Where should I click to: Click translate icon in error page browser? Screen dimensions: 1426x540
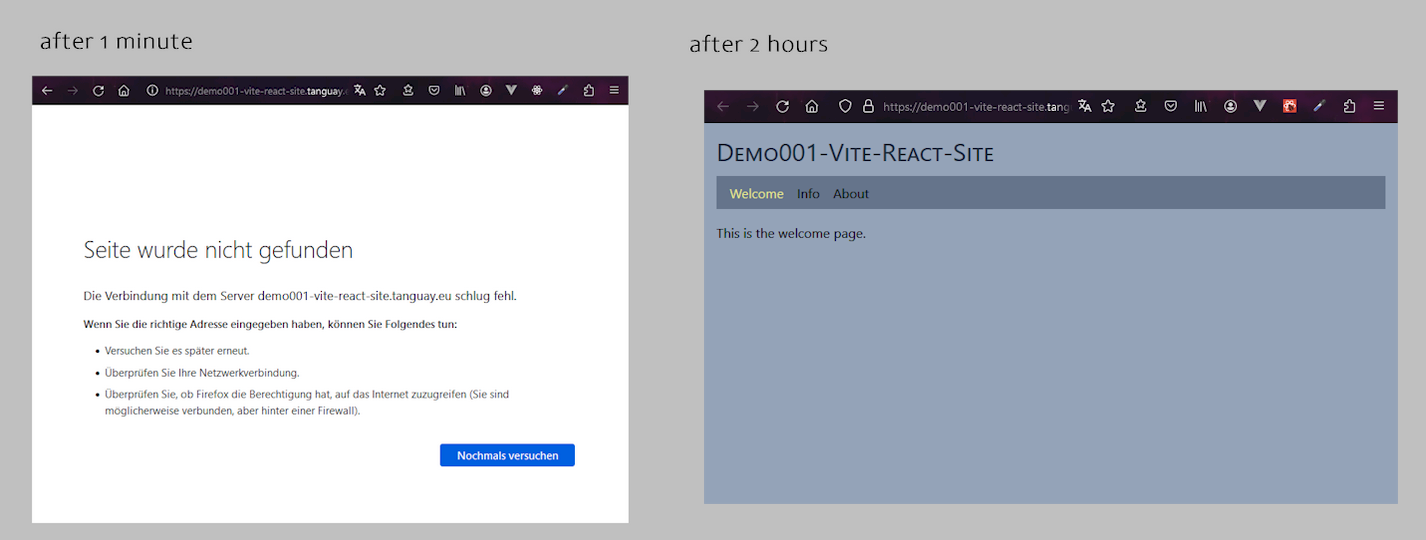tap(360, 91)
